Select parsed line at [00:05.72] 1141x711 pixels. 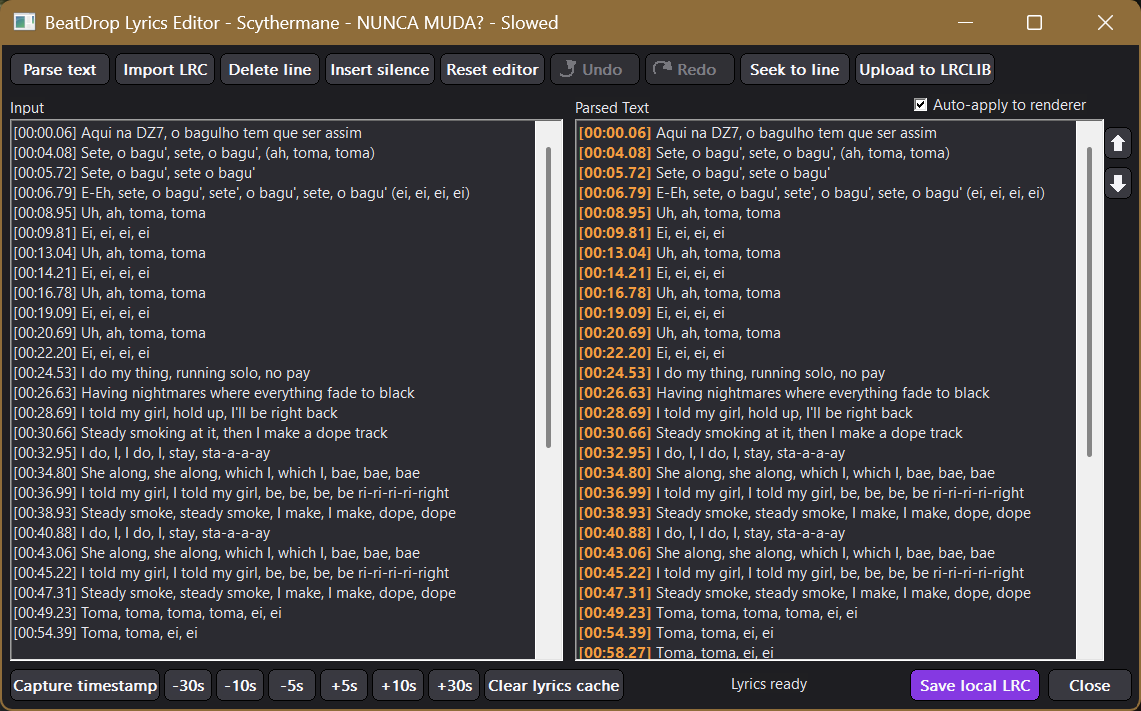click(704, 173)
